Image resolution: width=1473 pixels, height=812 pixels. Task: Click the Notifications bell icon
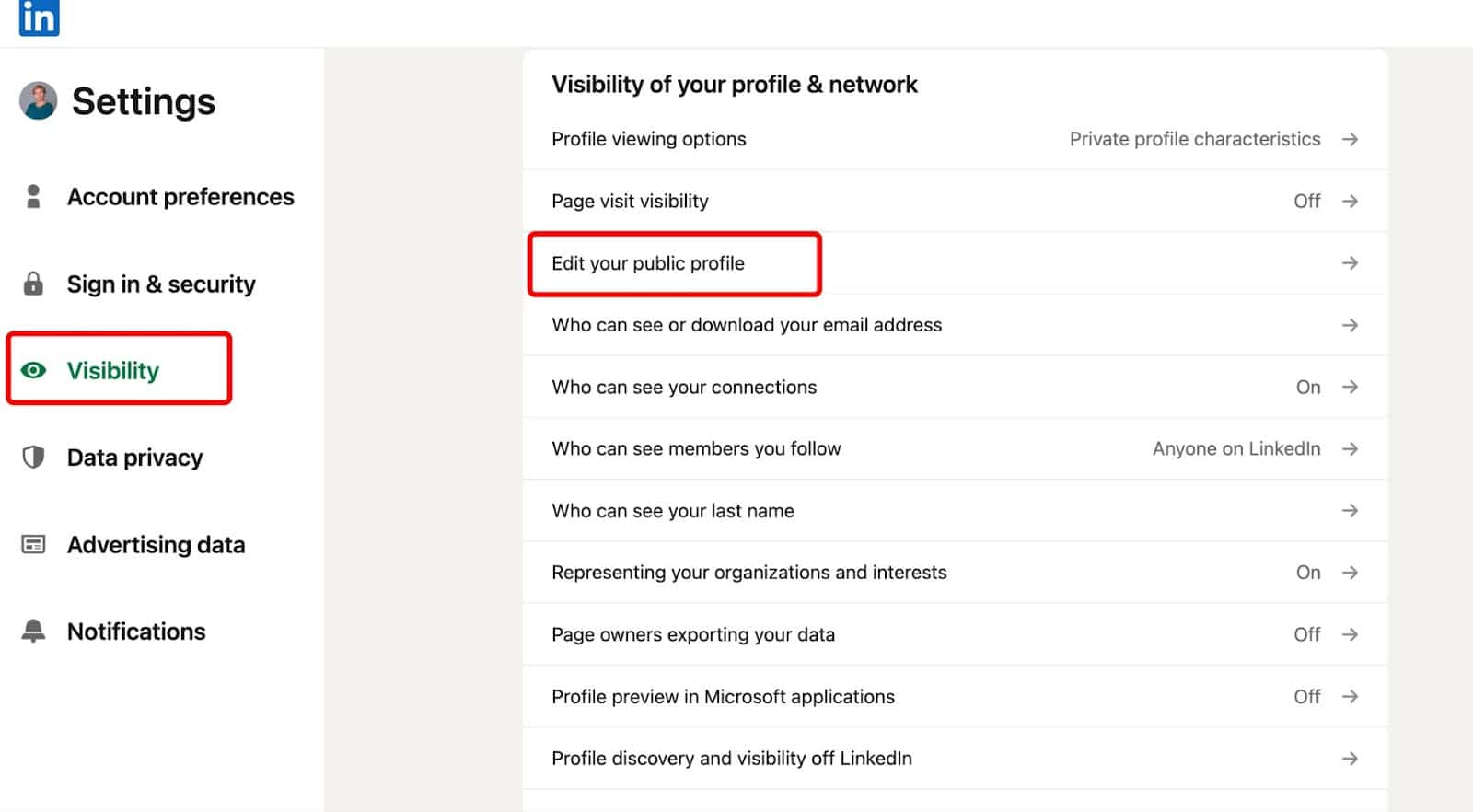click(34, 631)
